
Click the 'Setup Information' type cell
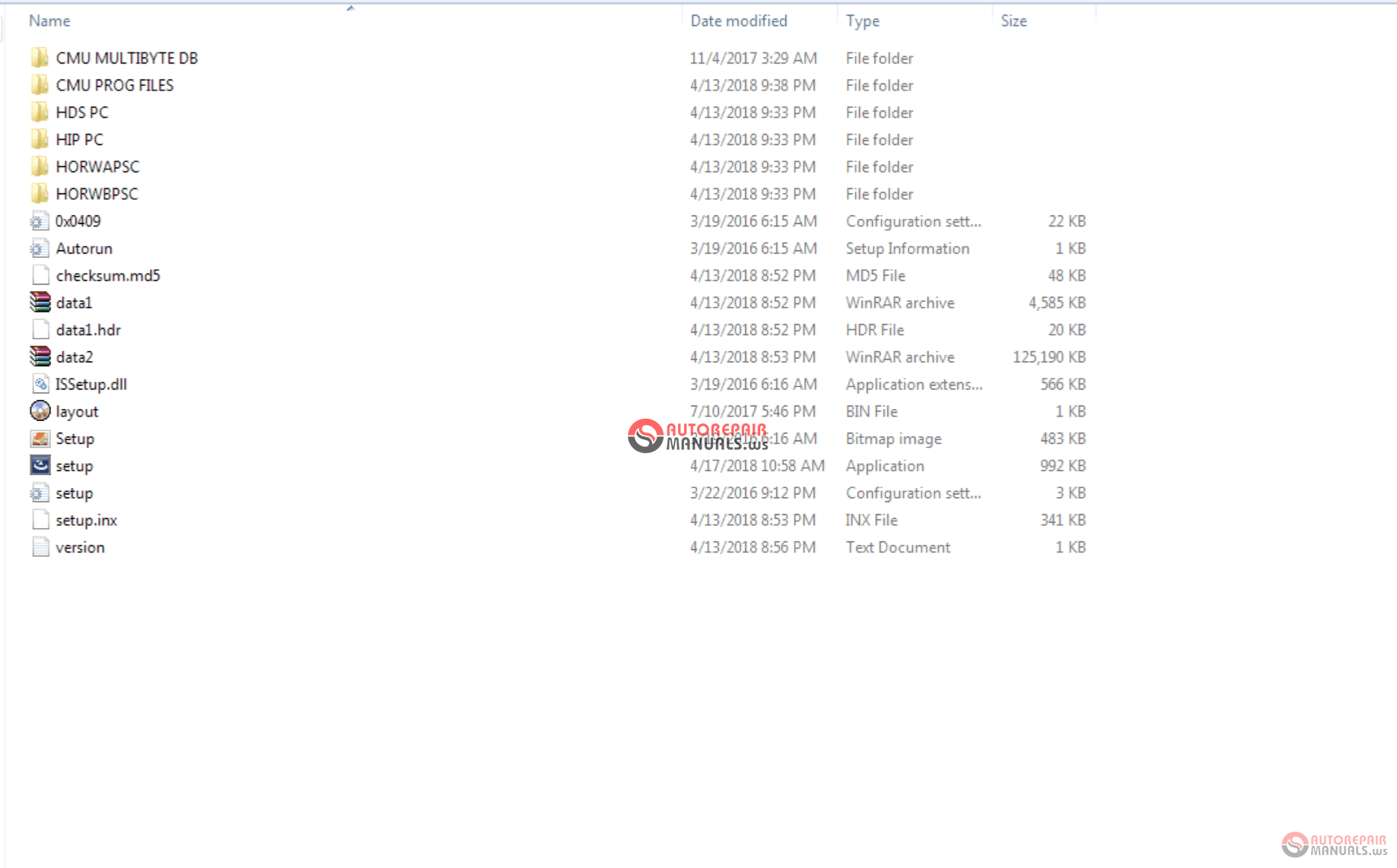[x=908, y=249]
